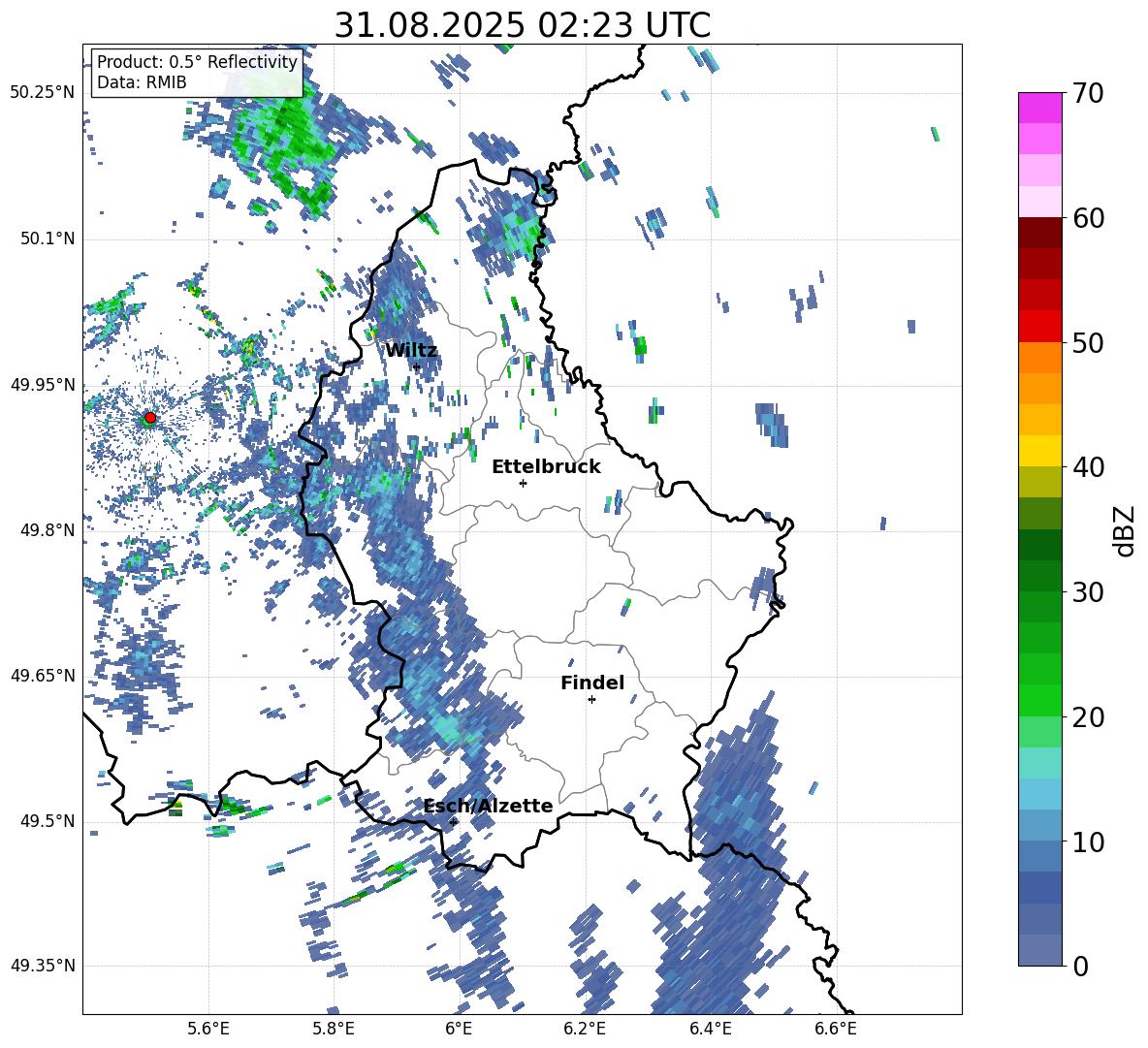Click the 6.2°E longitude tick label
The width and height of the screenshot is (1148, 1048).
[x=585, y=1030]
